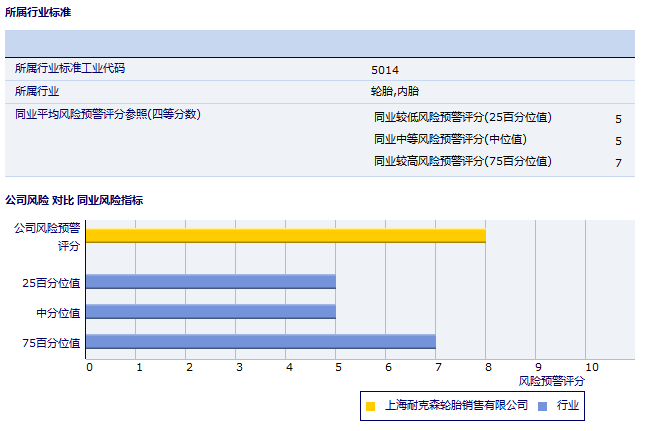Viewport: 663px width, 431px height.
Task: Click the 公司风险 对比 同业风险指标 heading
Action: (x=74, y=200)
